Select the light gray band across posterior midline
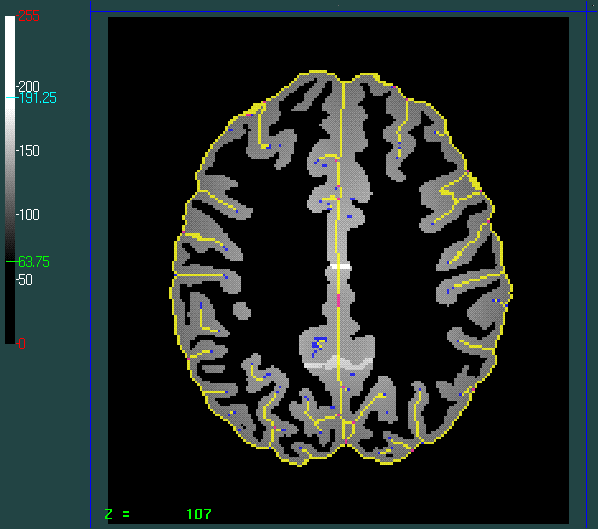This screenshot has height=529, width=598. click(x=338, y=363)
